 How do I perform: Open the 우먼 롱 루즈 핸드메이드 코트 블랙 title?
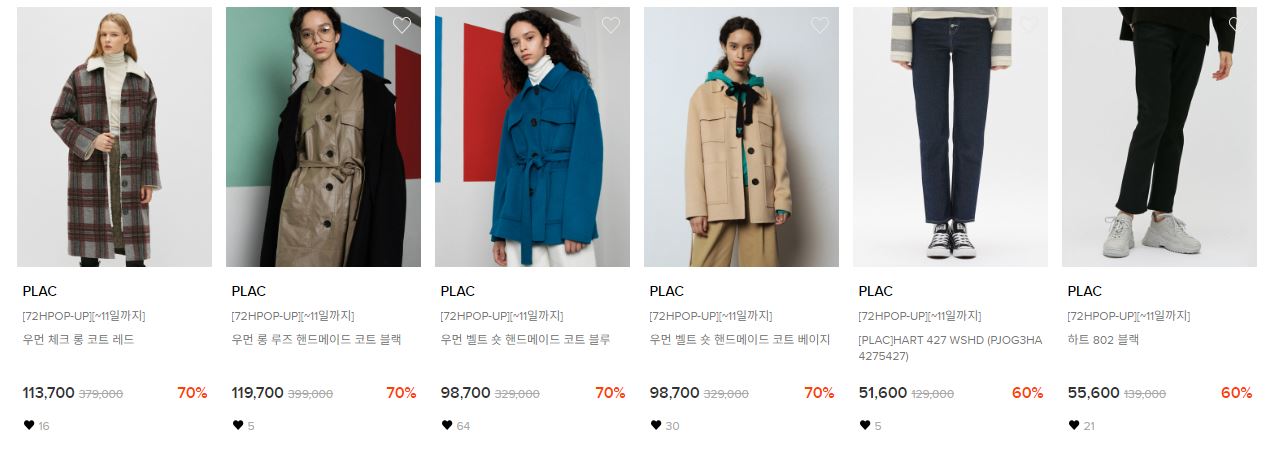click(x=316, y=340)
